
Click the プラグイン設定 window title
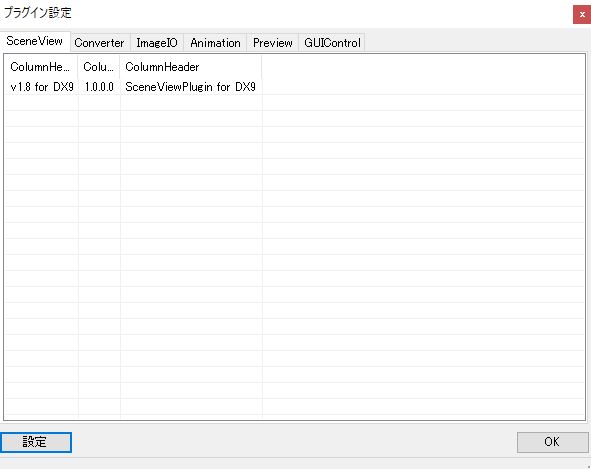[38, 13]
